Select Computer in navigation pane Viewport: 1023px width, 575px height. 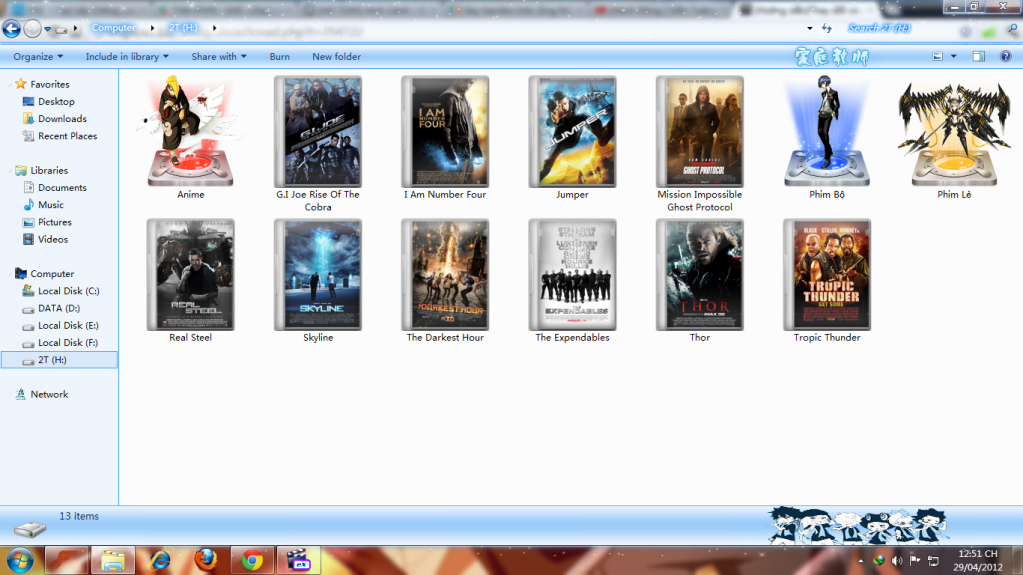(52, 273)
